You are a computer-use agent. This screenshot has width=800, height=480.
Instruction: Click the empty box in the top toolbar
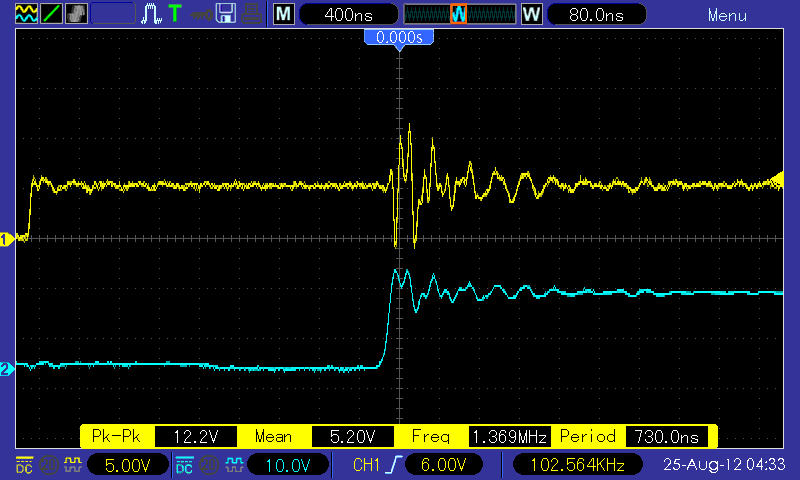[113, 14]
